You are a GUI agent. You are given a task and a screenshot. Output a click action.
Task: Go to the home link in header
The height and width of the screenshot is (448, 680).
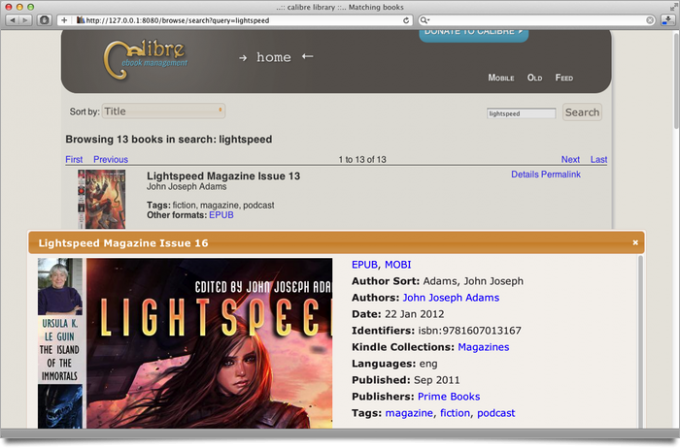pyautogui.click(x=273, y=57)
